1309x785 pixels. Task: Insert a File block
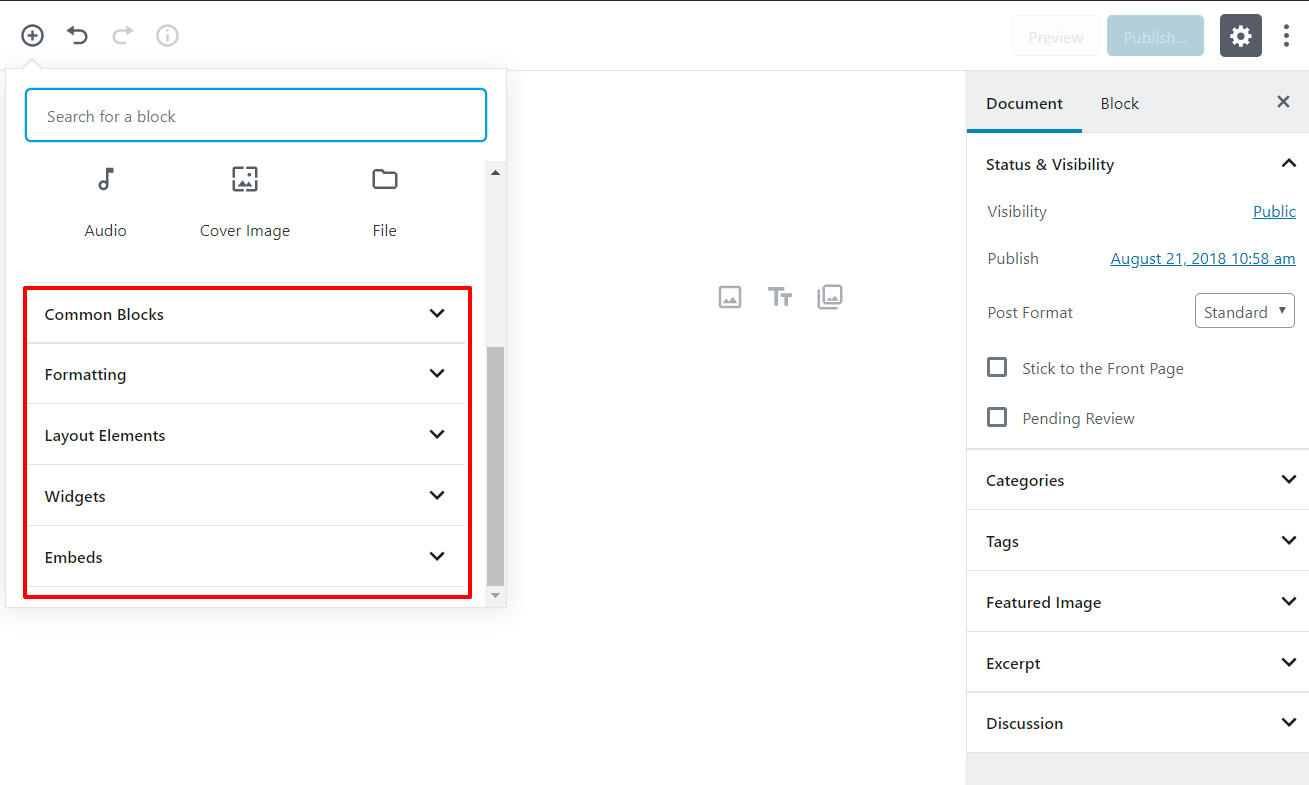385,203
